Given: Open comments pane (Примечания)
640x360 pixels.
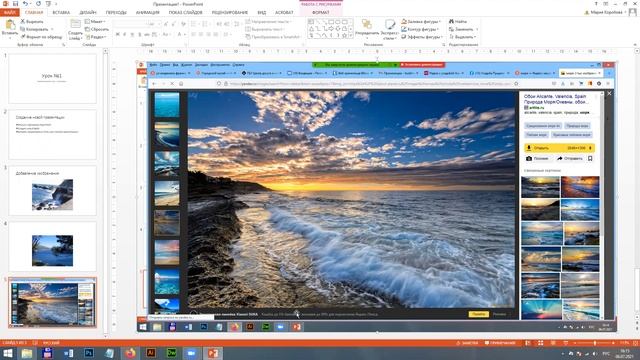Looking at the screenshot, I should (500, 343).
